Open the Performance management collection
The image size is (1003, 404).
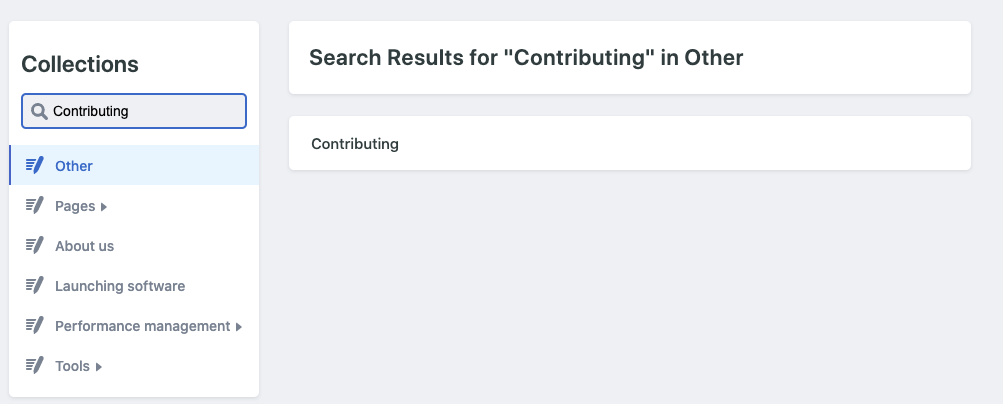click(142, 326)
